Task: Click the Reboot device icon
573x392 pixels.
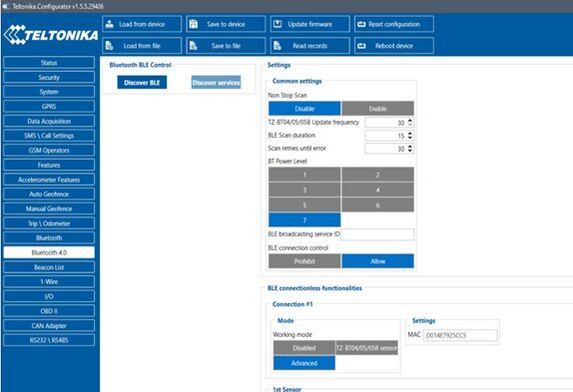Action: tap(361, 46)
